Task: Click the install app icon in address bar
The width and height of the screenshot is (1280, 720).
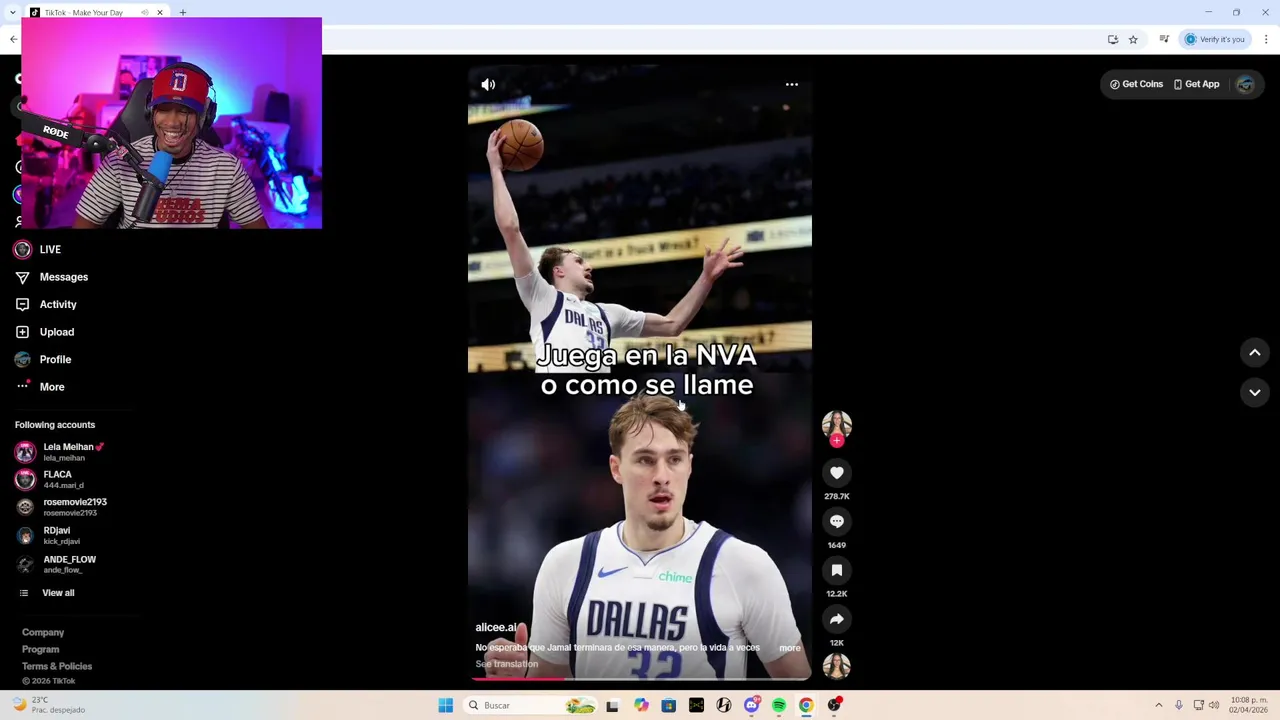Action: pyautogui.click(x=1113, y=39)
